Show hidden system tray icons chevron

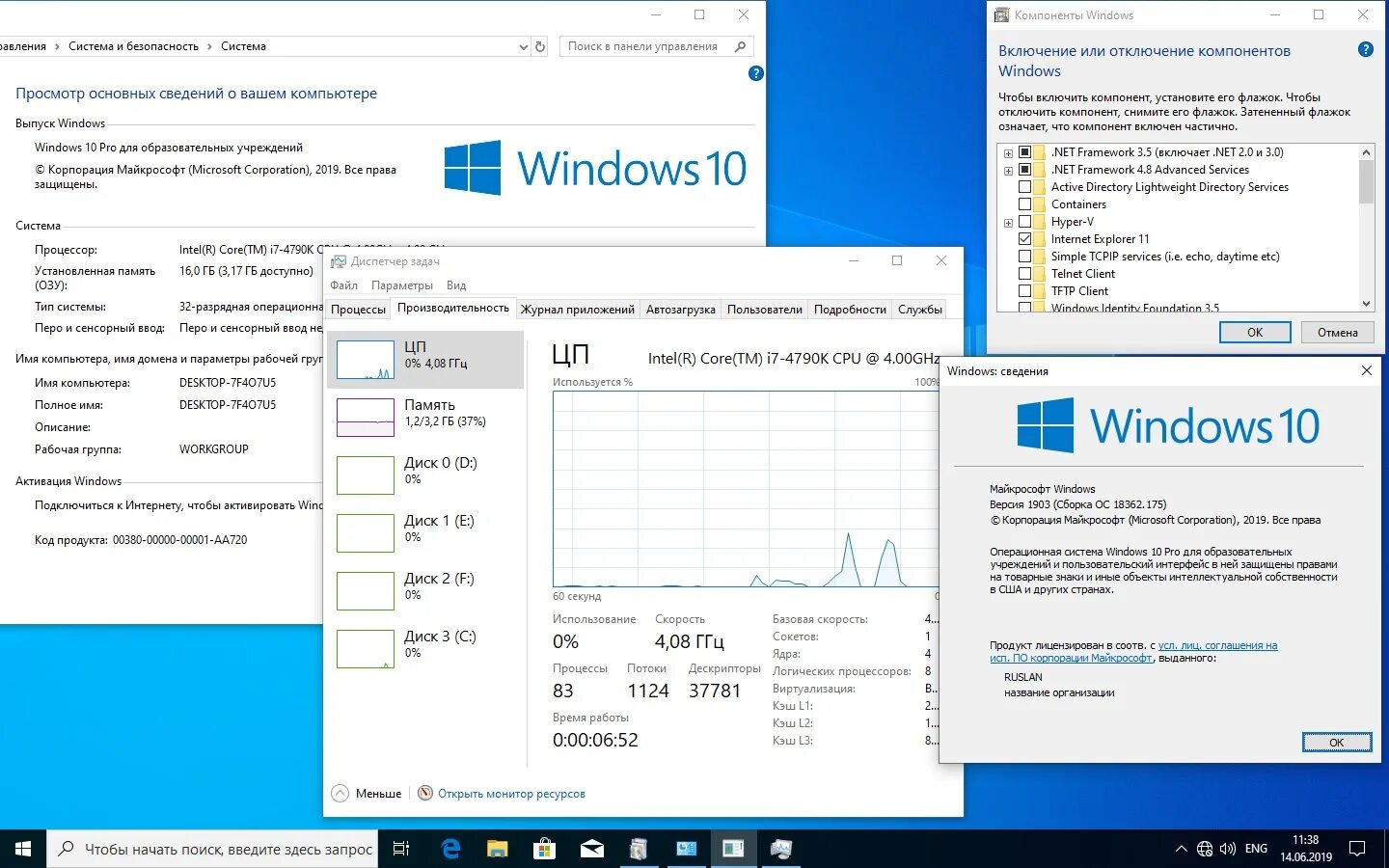coord(1181,849)
